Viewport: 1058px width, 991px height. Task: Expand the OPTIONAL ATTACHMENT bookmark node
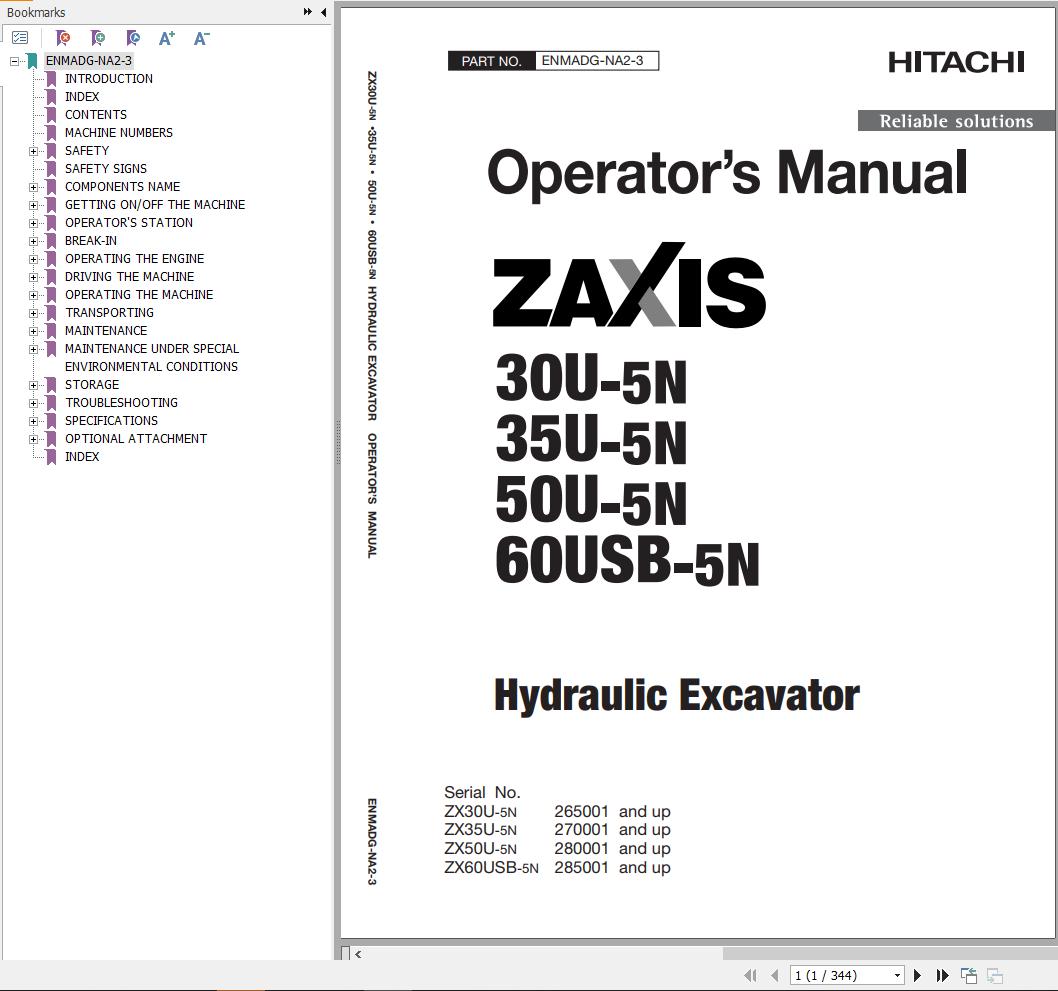point(33,439)
